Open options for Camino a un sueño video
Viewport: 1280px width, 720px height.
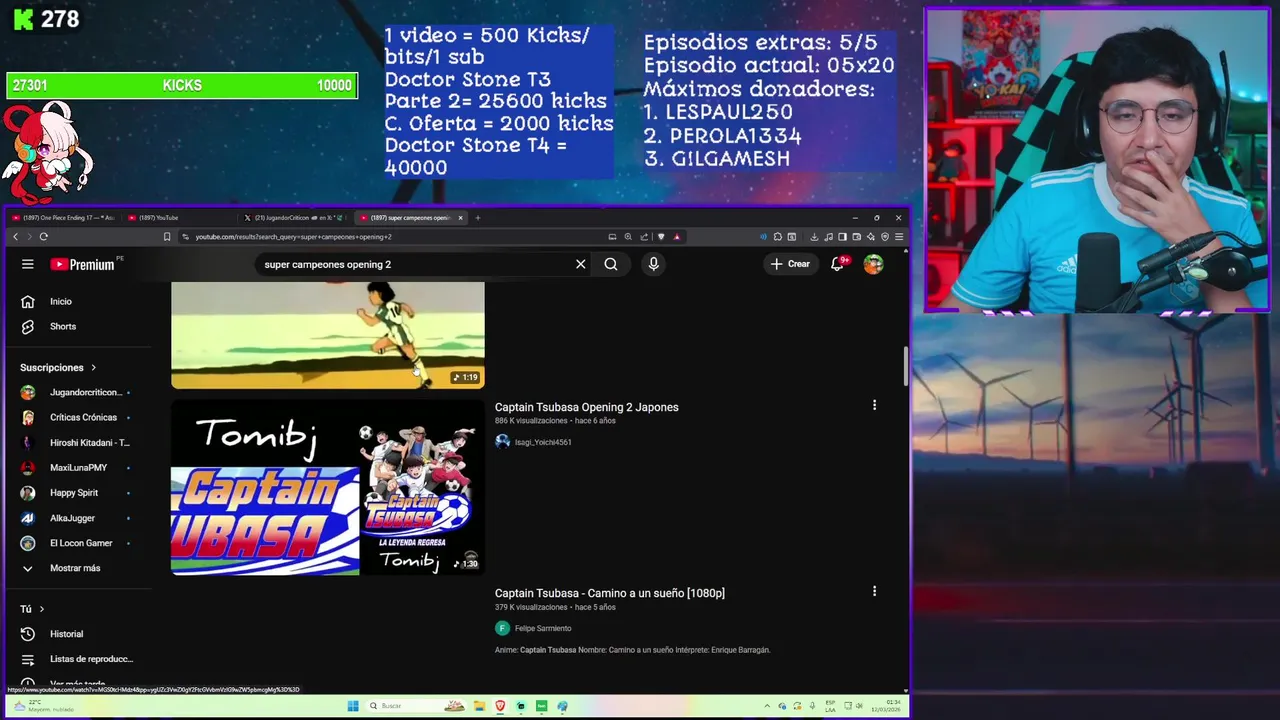click(874, 591)
